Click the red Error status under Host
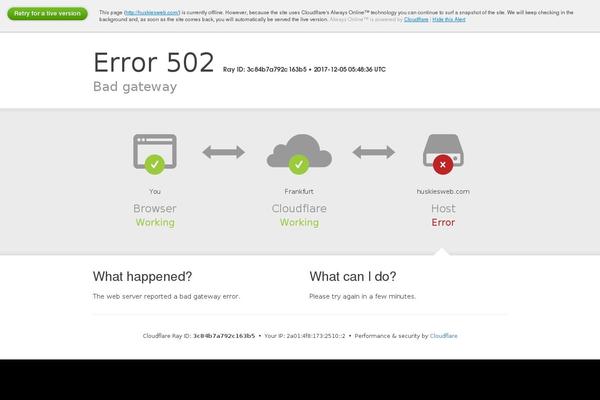 (443, 222)
